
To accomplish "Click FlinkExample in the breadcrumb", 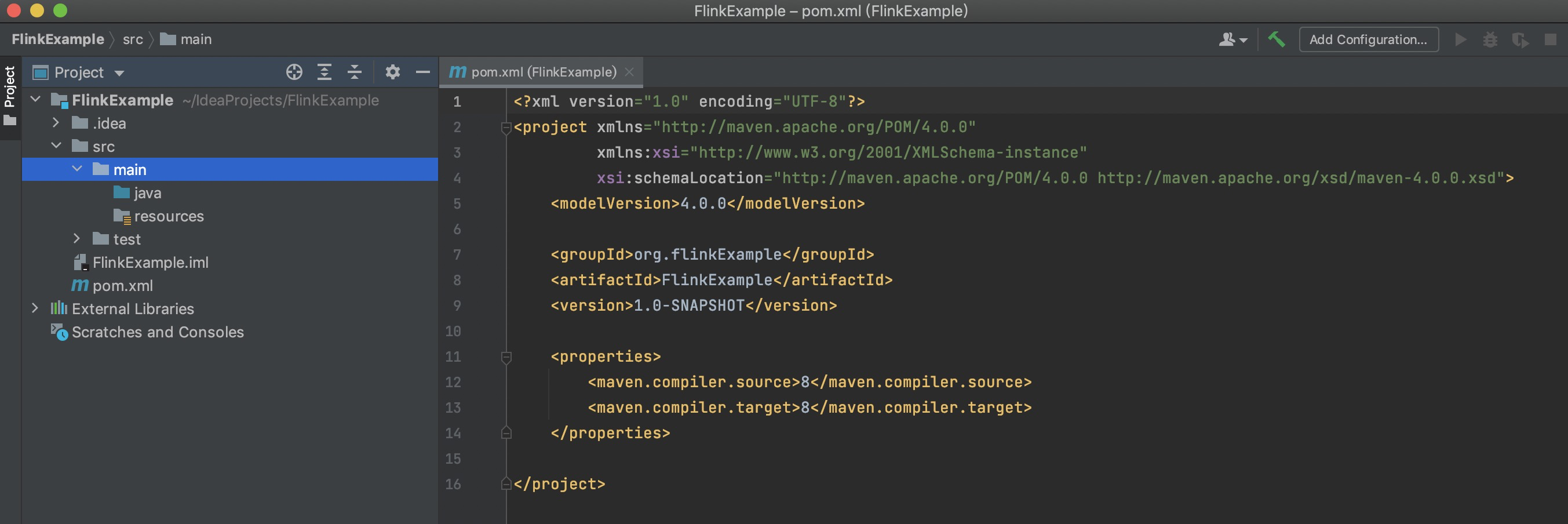I will coord(58,39).
